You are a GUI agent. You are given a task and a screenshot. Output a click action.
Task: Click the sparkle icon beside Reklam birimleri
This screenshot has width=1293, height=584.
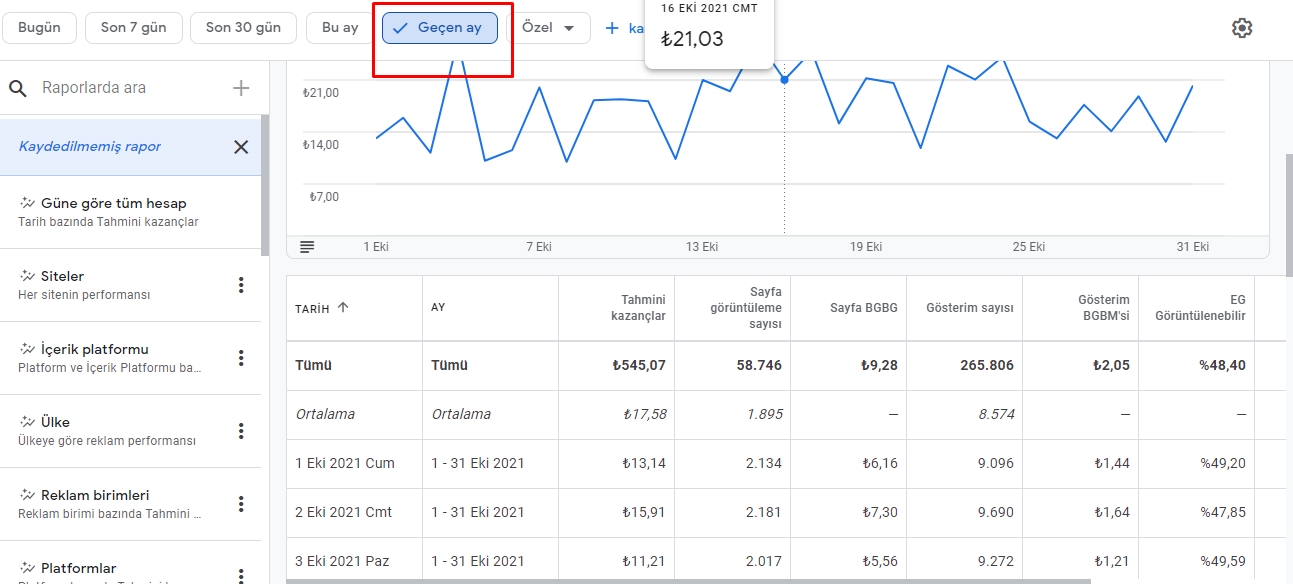(x=27, y=495)
